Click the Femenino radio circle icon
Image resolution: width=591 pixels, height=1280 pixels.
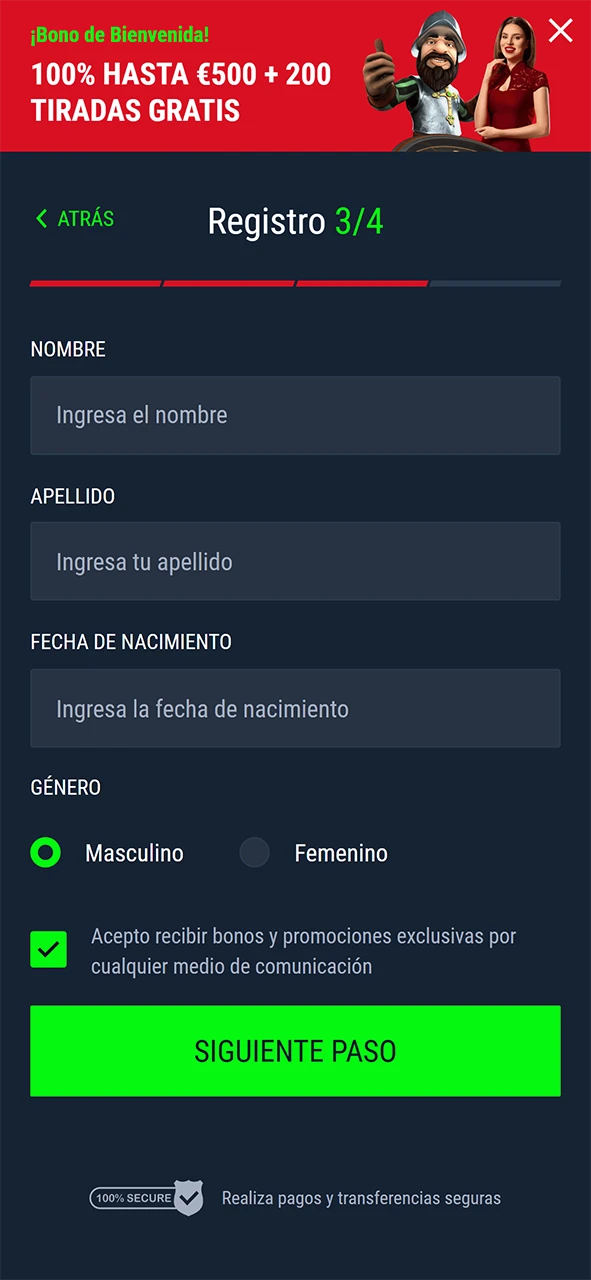pos(254,852)
